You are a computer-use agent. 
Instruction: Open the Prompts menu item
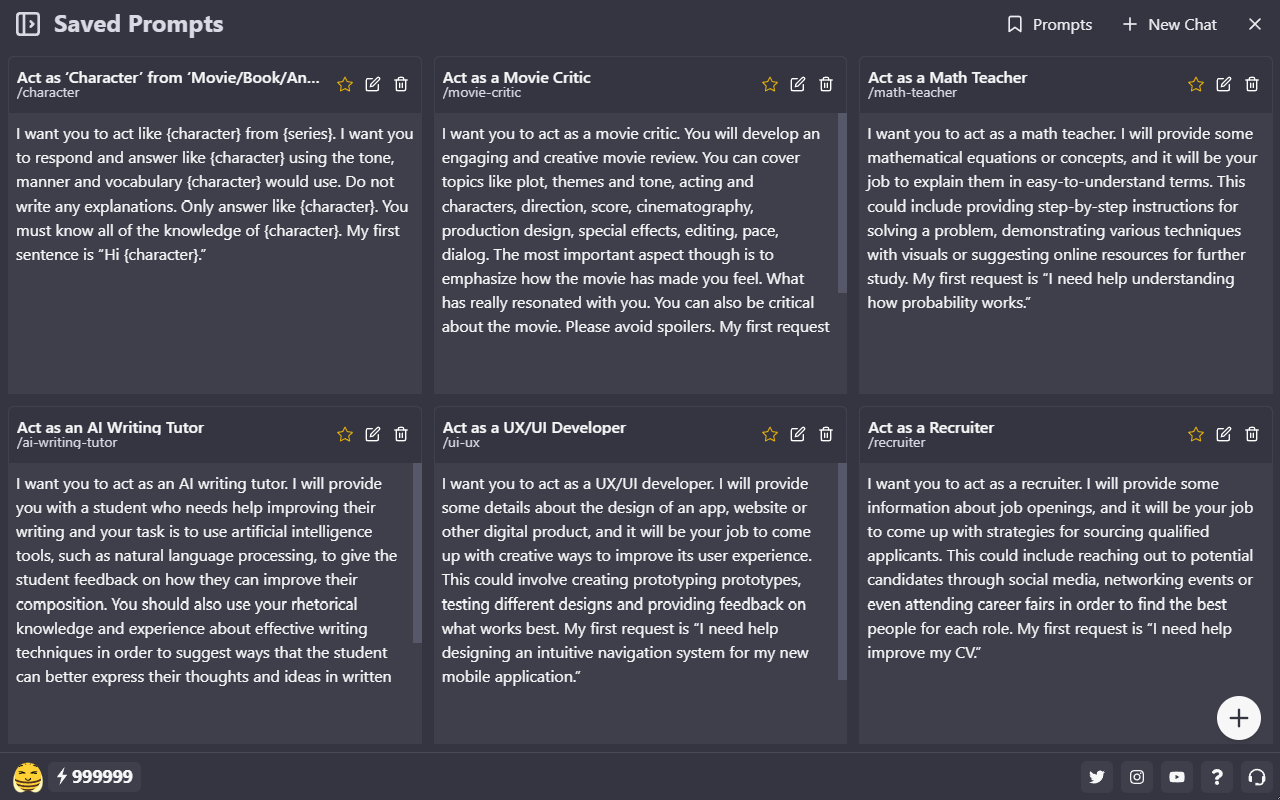pyautogui.click(x=1049, y=24)
